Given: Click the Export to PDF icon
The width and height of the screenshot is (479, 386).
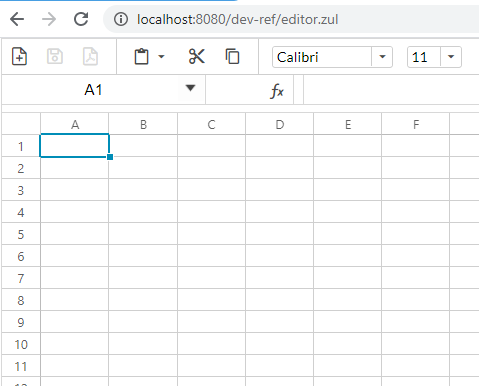Looking at the screenshot, I should [x=90, y=56].
